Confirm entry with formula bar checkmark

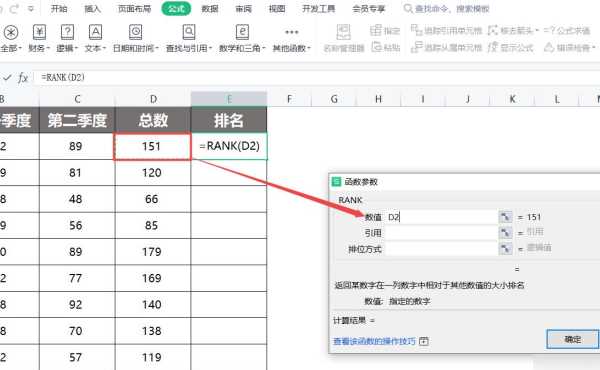click(x=7, y=78)
